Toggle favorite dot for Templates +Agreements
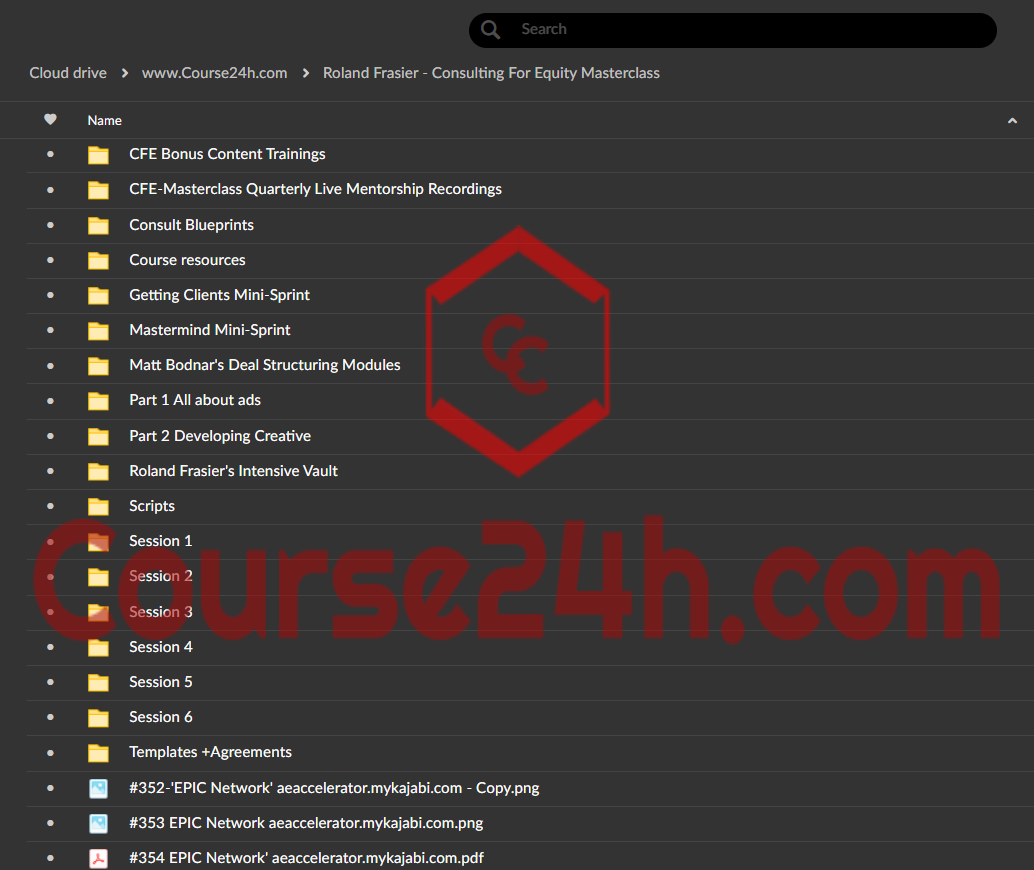 50,753
